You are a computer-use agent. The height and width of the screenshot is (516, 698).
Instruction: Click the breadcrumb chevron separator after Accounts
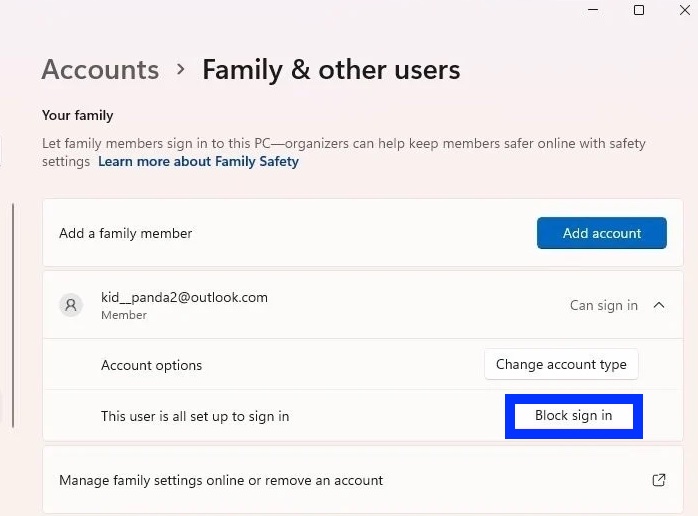pyautogui.click(x=181, y=70)
